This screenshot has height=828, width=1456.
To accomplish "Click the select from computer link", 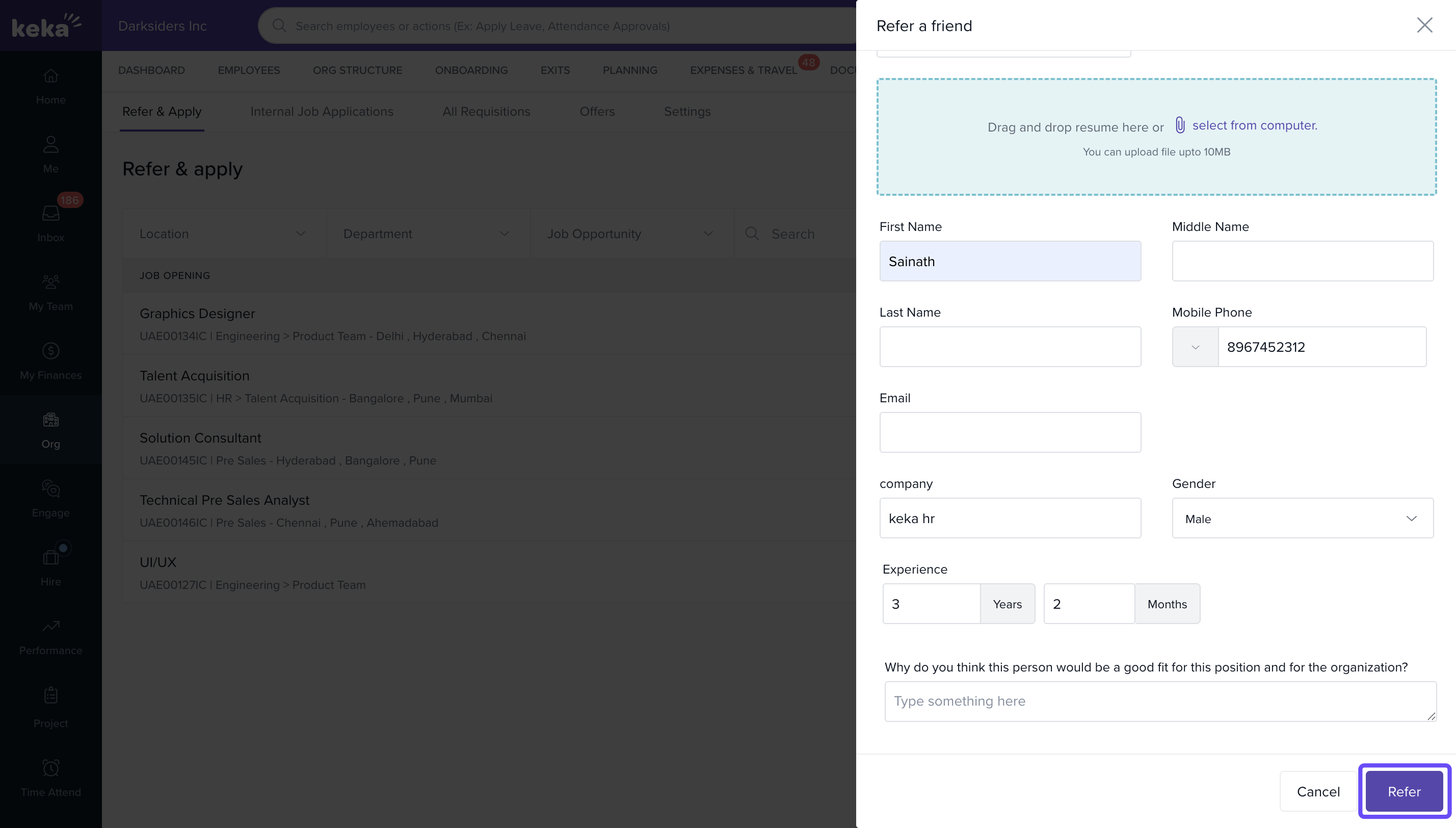I will coord(1254,125).
